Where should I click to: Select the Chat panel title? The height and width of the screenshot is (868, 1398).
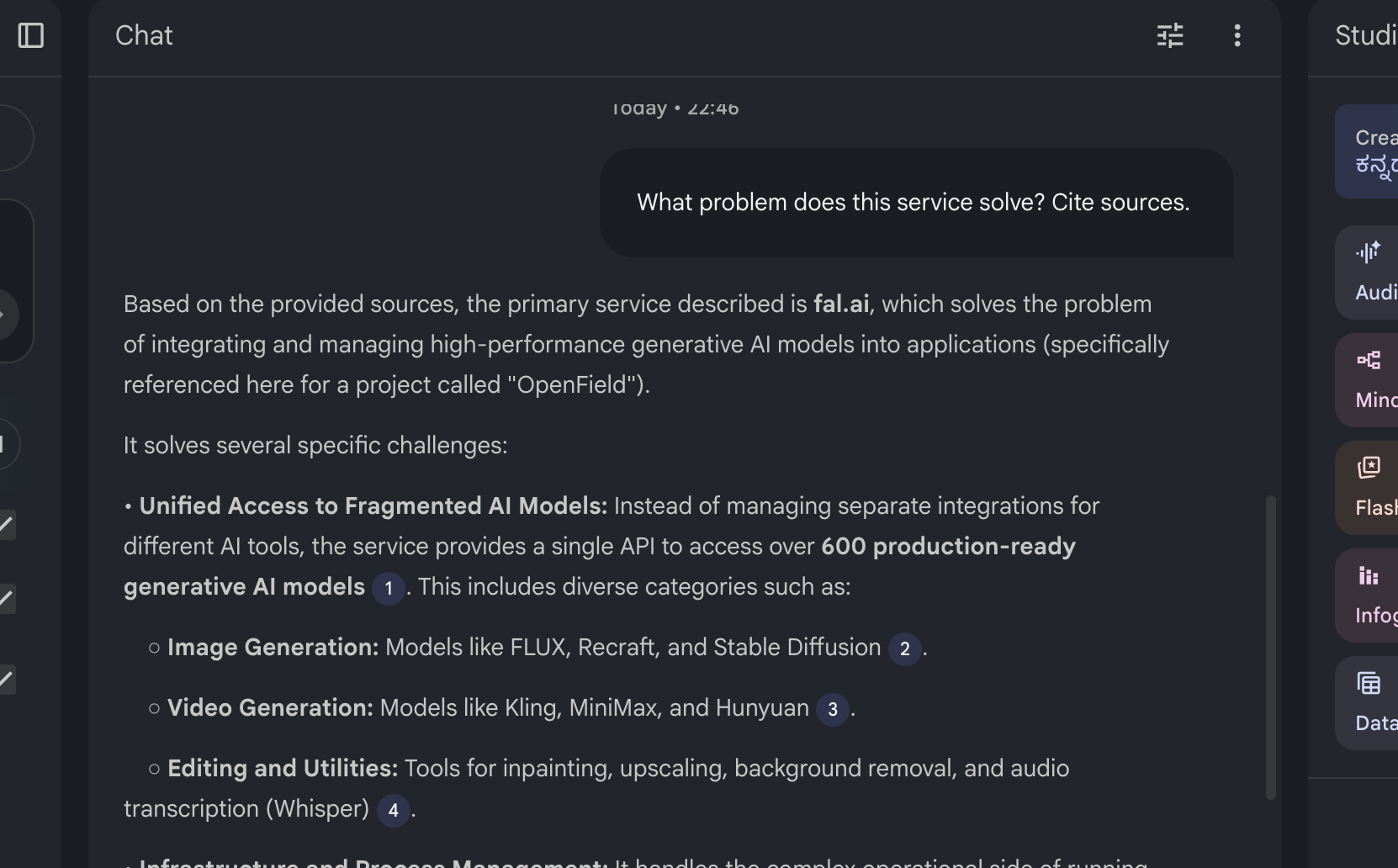[x=144, y=35]
